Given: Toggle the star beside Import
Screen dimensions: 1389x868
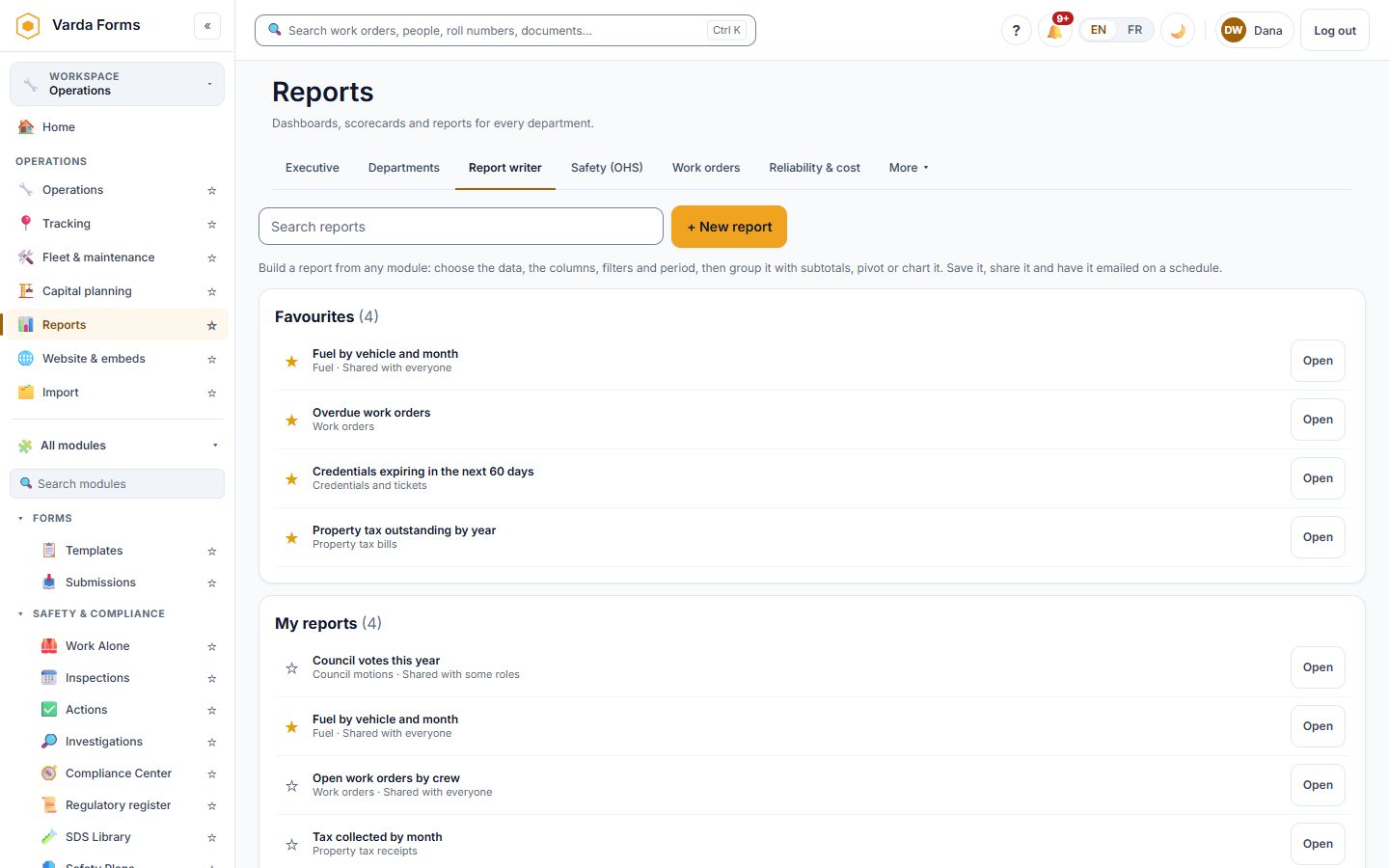Looking at the screenshot, I should pos(212,393).
